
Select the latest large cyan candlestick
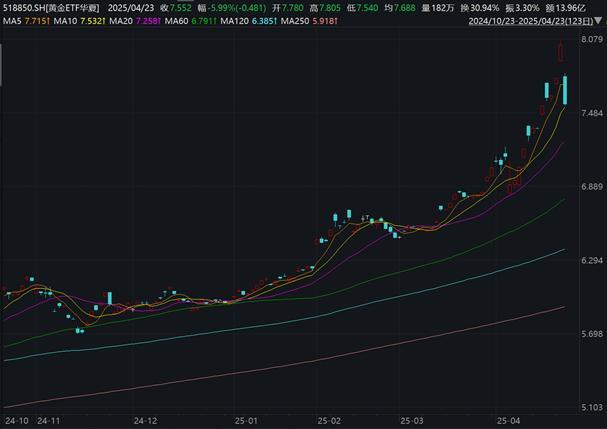565,90
